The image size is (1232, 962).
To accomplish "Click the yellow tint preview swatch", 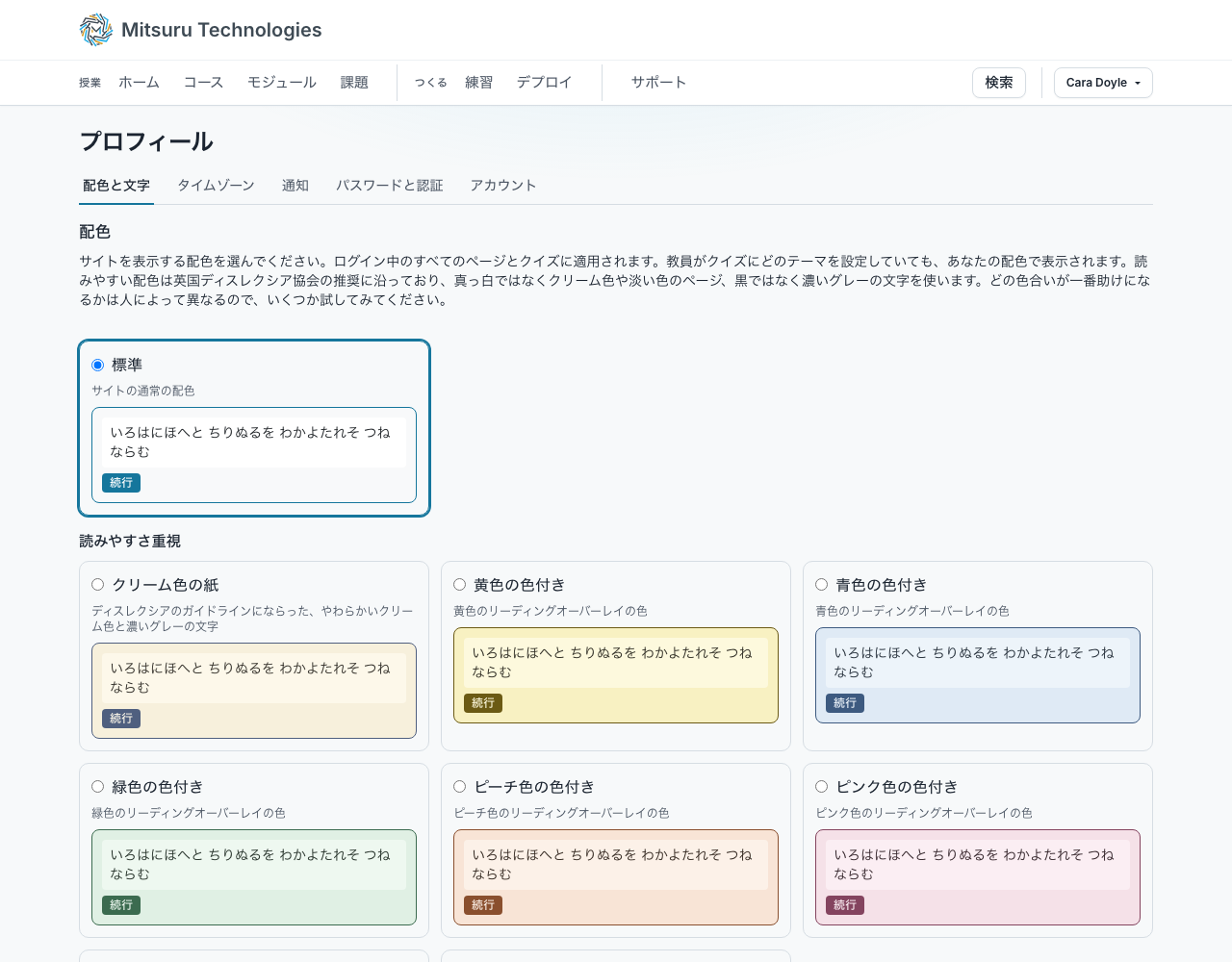I will tap(616, 675).
